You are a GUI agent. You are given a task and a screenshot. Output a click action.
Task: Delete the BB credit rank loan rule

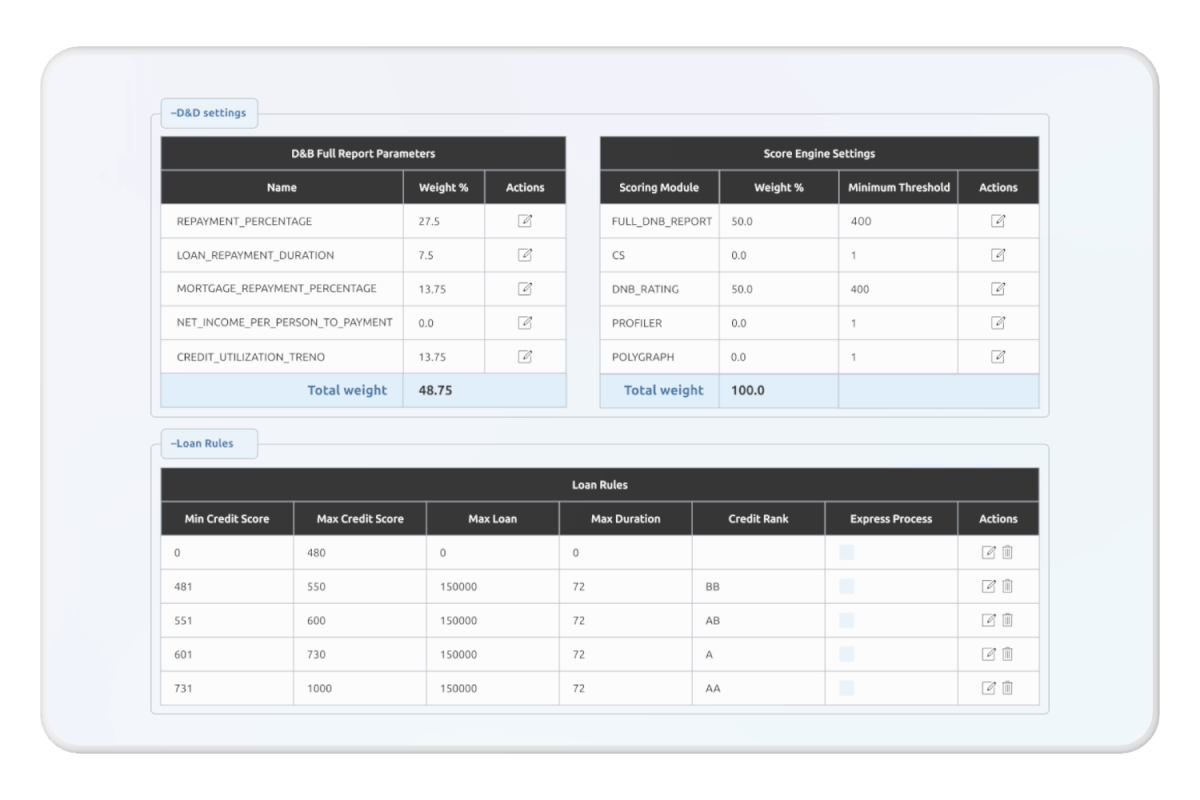(x=1008, y=586)
